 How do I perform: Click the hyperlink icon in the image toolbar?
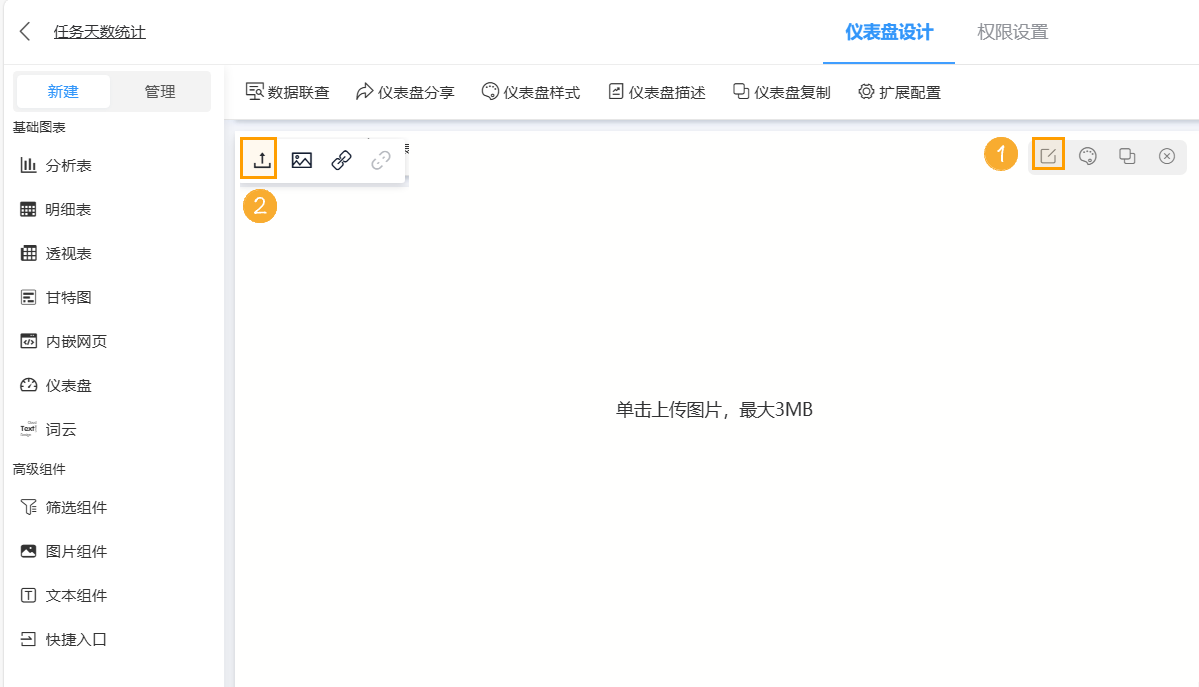pos(340,159)
